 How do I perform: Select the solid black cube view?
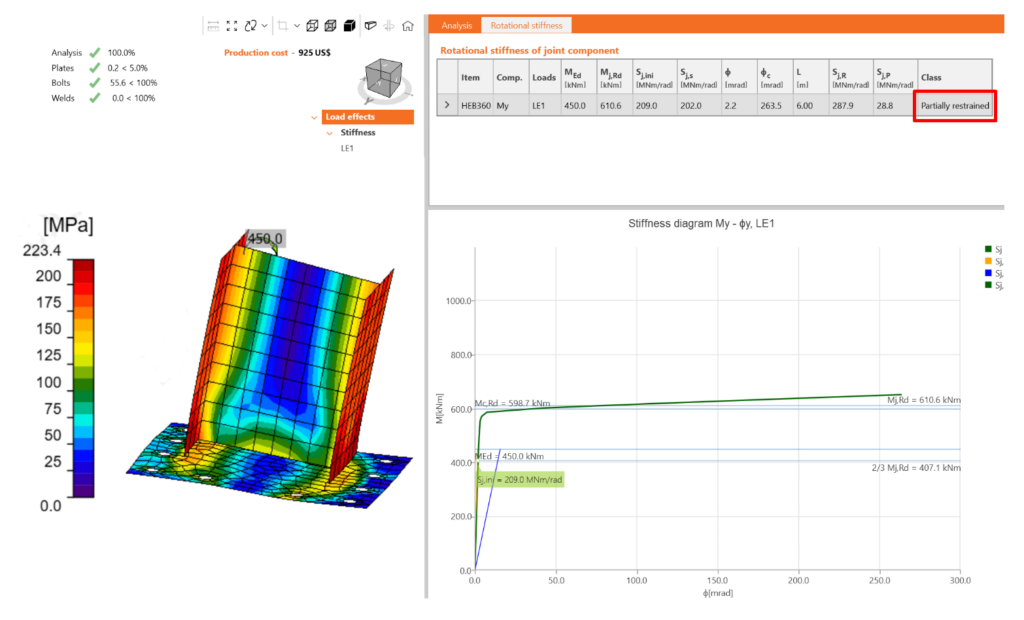coord(349,26)
